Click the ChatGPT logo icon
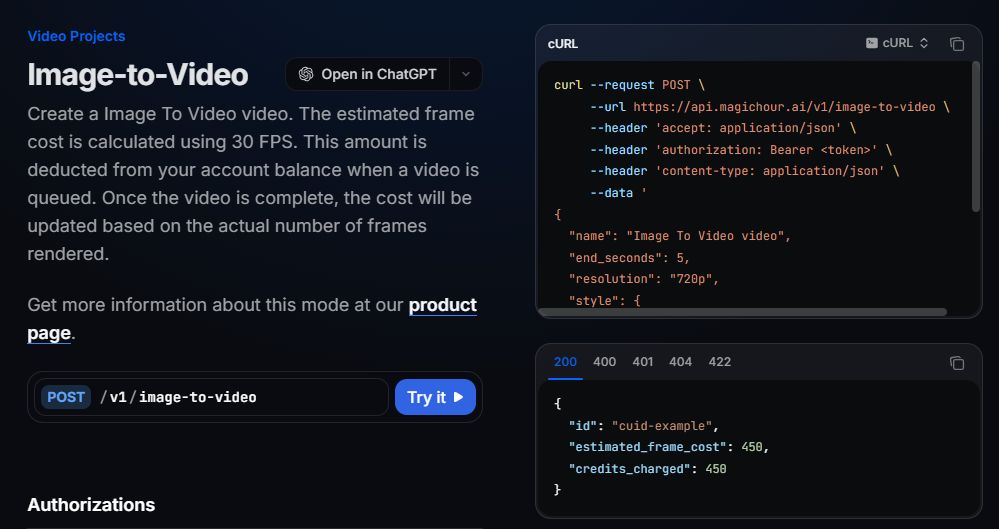Viewport: 999px width, 529px height. click(x=306, y=74)
